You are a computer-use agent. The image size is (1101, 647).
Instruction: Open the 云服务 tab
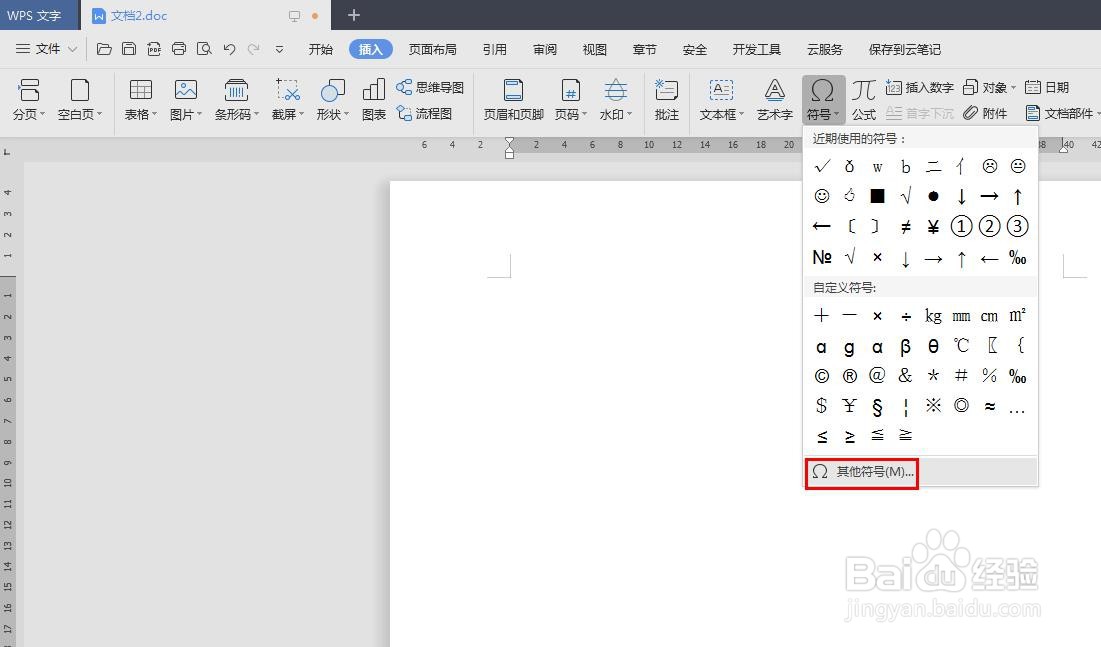pos(824,49)
